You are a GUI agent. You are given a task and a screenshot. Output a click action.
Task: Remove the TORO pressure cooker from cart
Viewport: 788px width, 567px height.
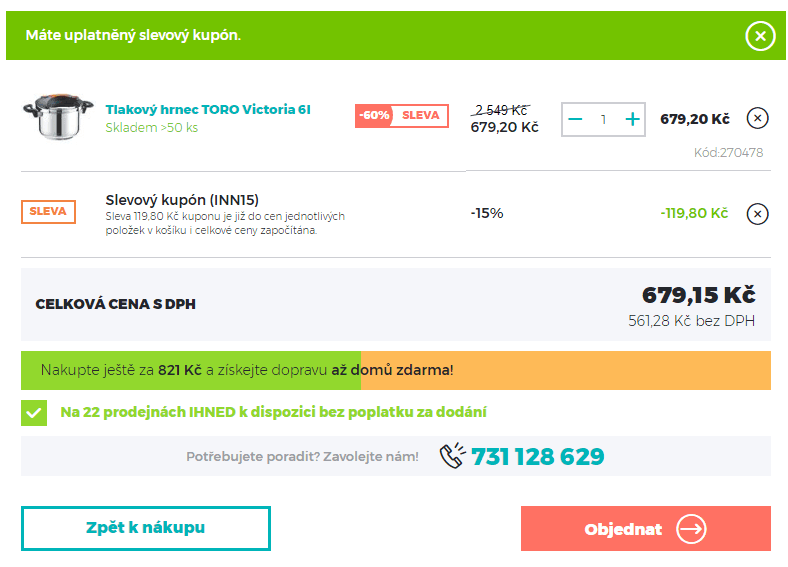pos(757,119)
